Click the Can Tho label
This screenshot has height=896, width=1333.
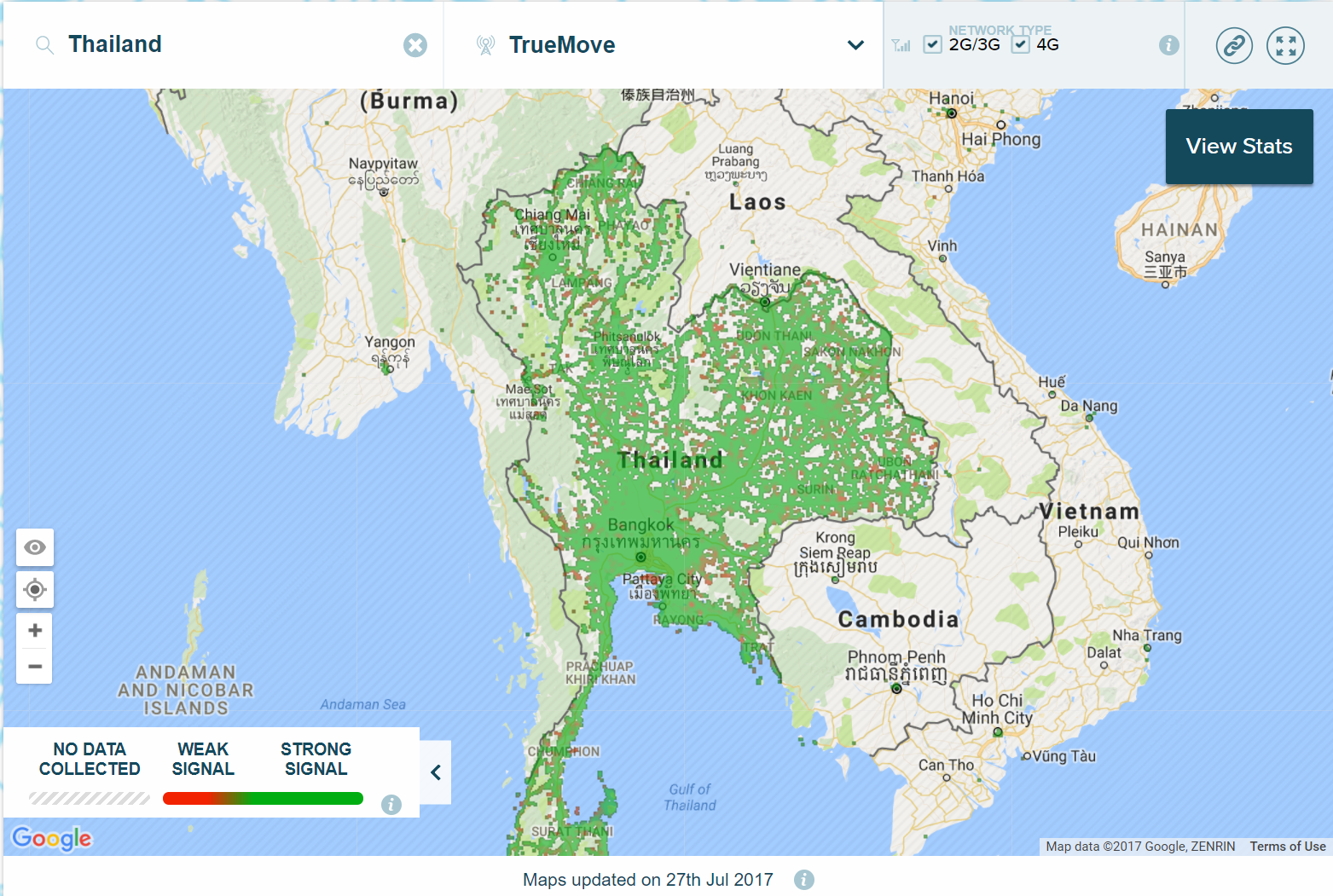(x=946, y=765)
